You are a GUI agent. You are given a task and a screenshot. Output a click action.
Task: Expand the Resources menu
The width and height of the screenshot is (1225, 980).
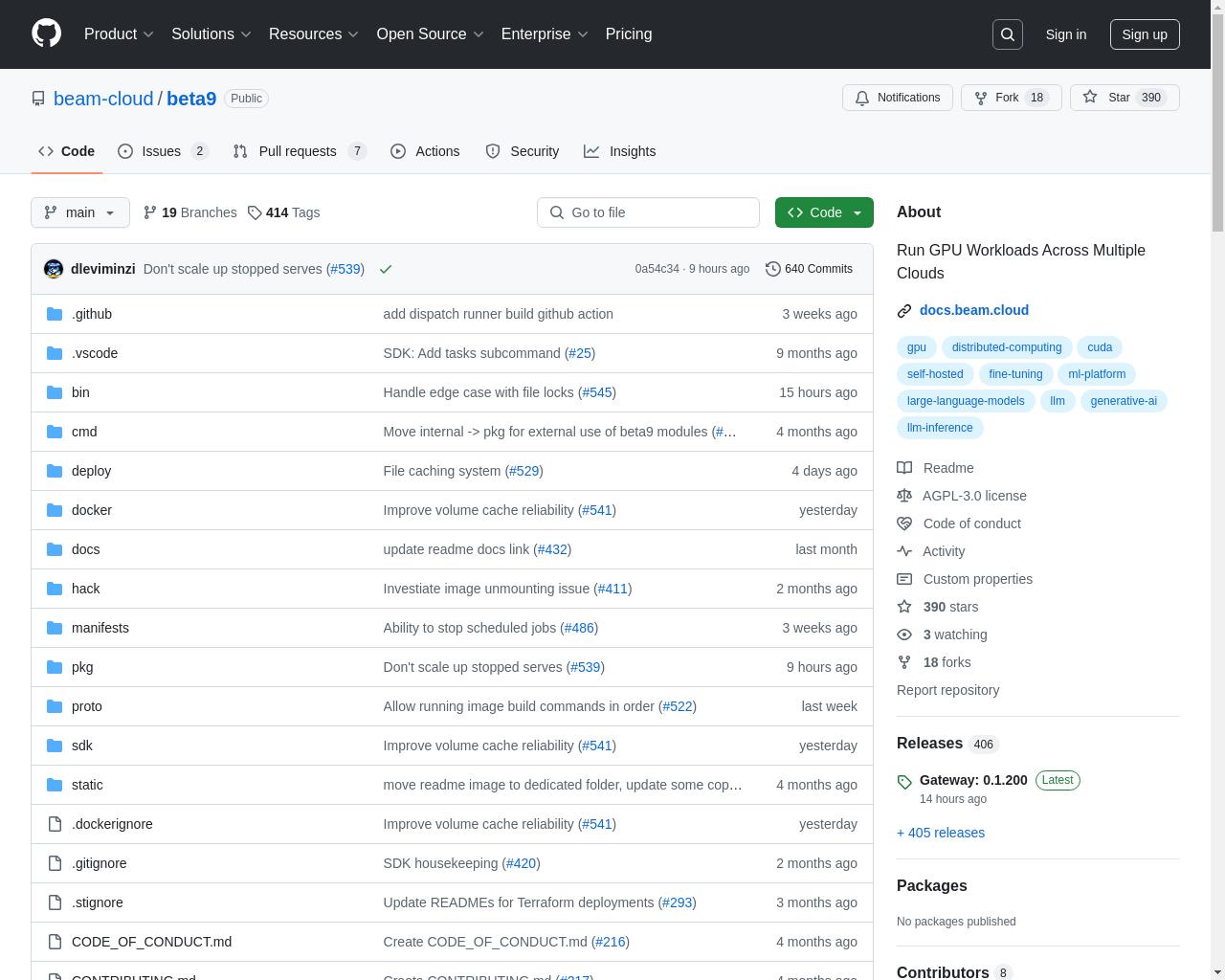click(314, 34)
